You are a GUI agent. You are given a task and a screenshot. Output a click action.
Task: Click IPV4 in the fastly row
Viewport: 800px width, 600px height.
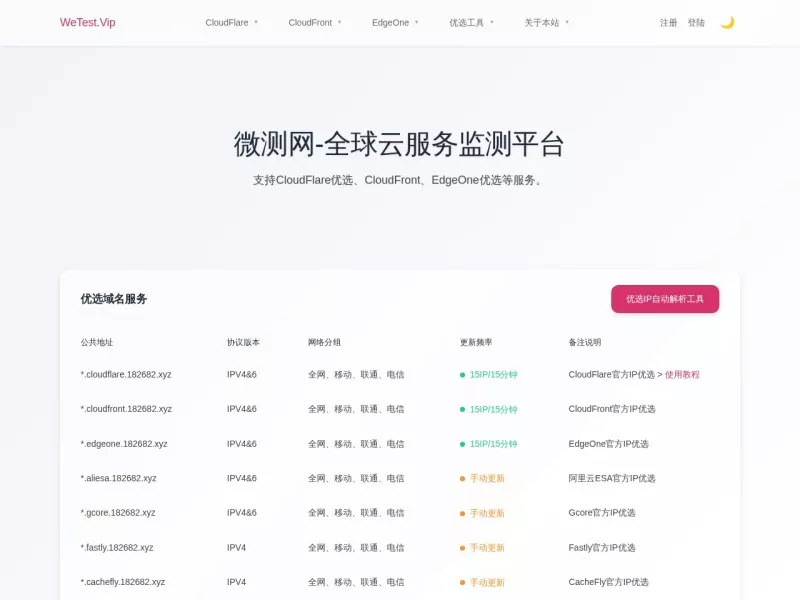tap(236, 547)
